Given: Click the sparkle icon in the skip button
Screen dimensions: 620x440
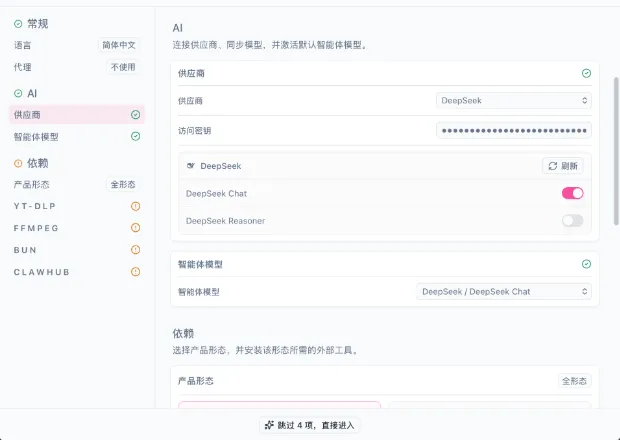Looking at the screenshot, I should click(269, 425).
